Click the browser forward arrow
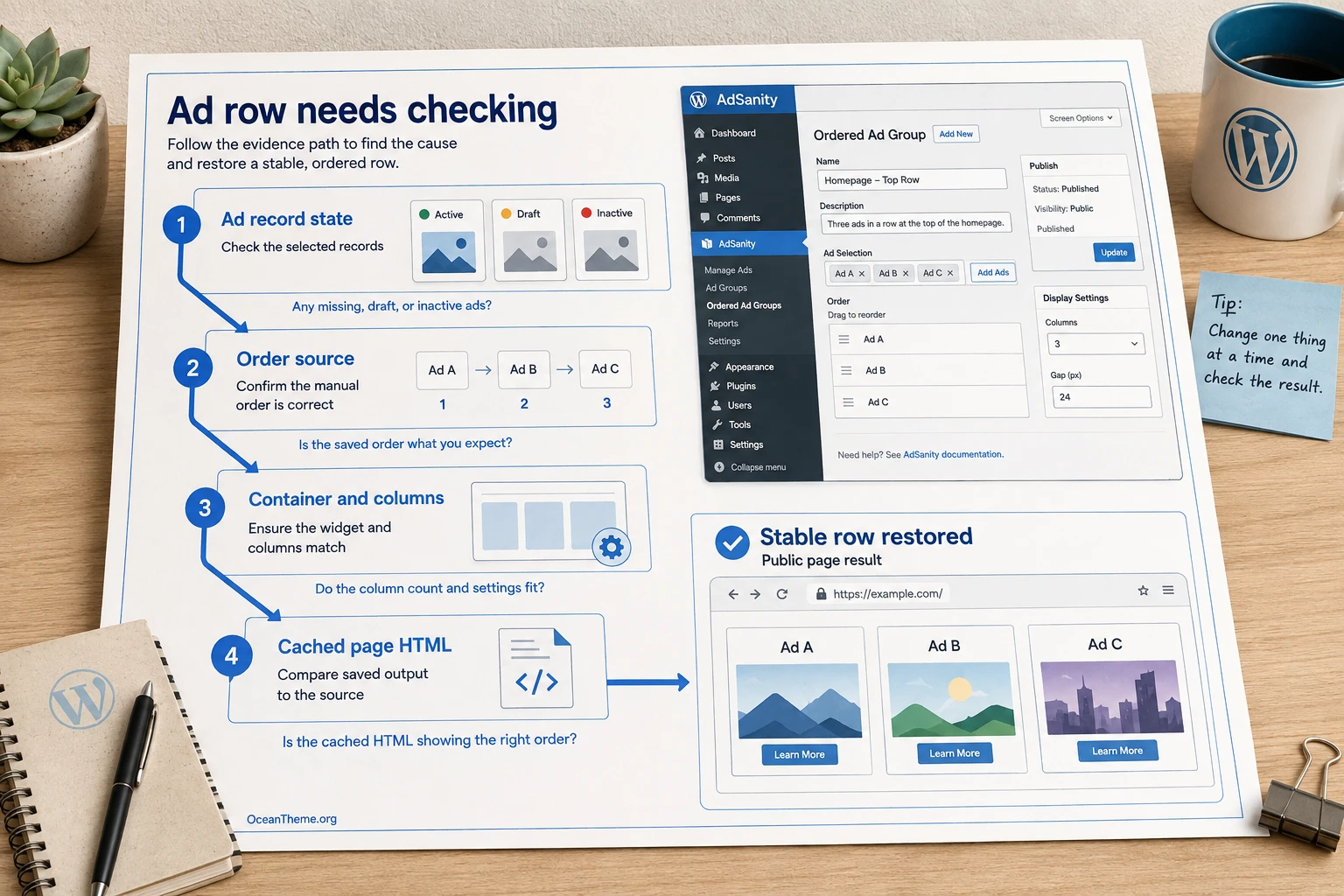This screenshot has height=896, width=1344. [x=755, y=594]
